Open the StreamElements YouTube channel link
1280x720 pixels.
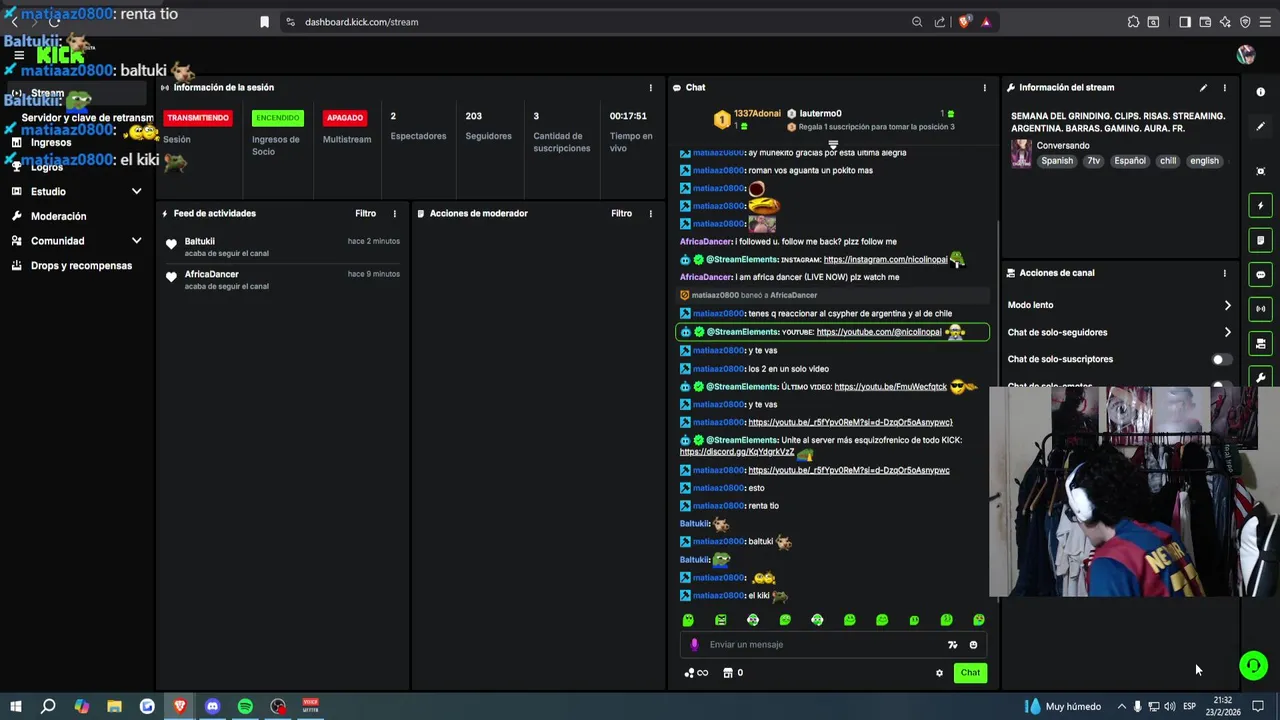coord(879,332)
